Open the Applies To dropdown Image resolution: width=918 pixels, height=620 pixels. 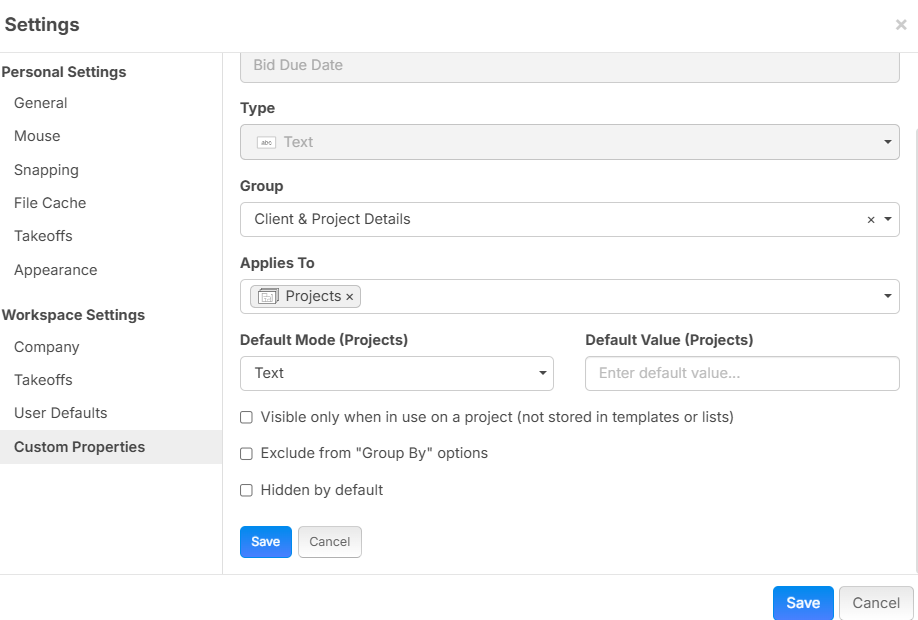pos(887,297)
